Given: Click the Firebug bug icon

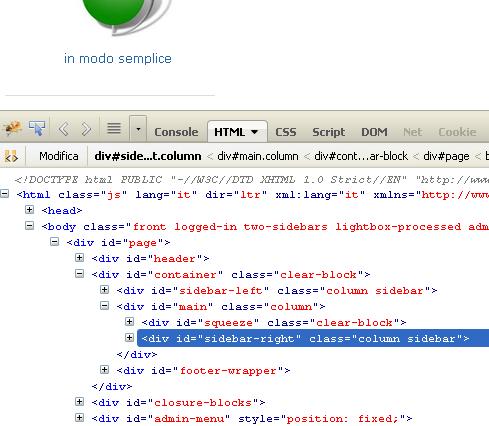Looking at the screenshot, I should 12,128.
